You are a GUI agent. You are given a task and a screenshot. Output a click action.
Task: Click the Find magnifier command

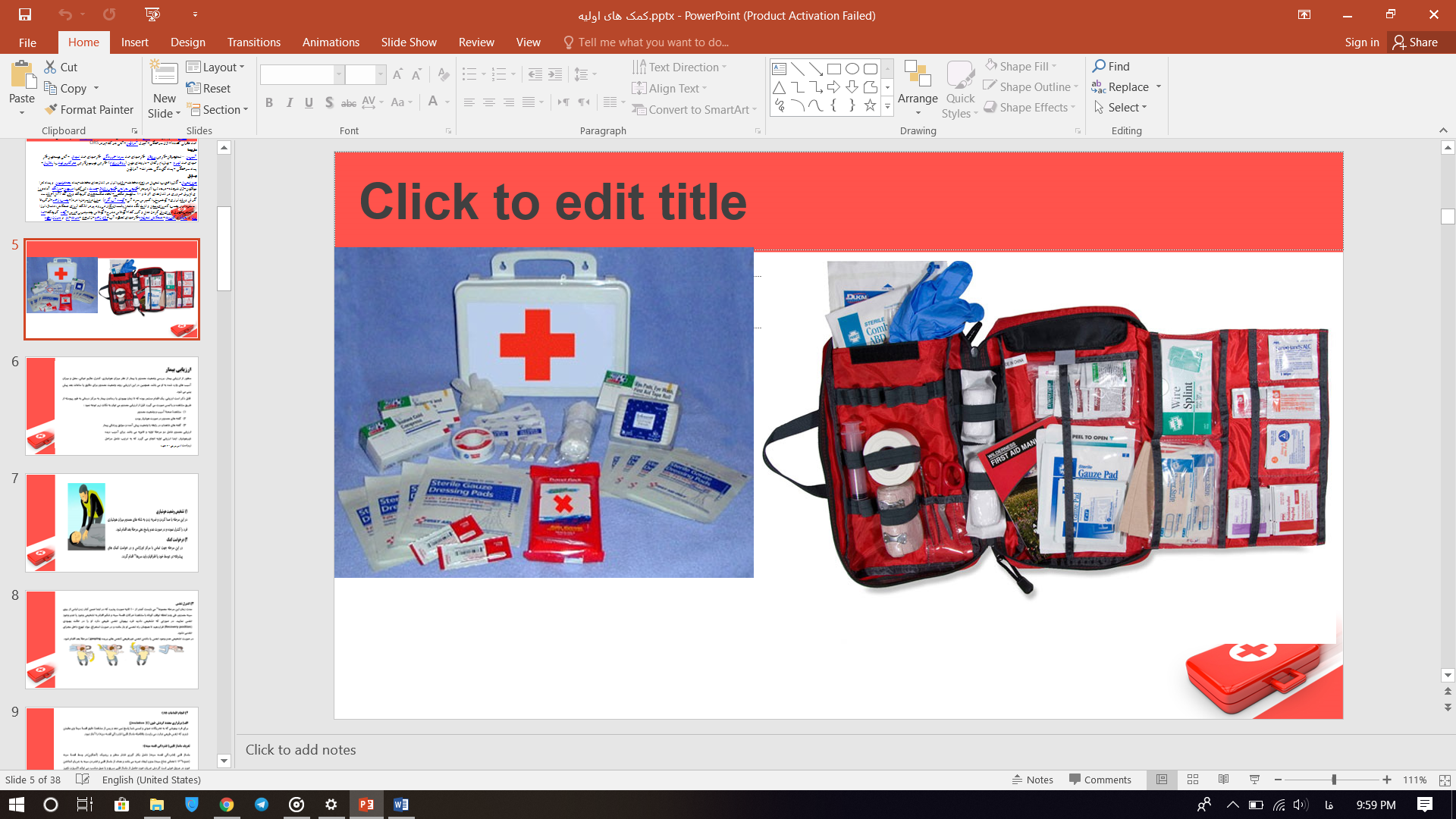pos(1111,66)
